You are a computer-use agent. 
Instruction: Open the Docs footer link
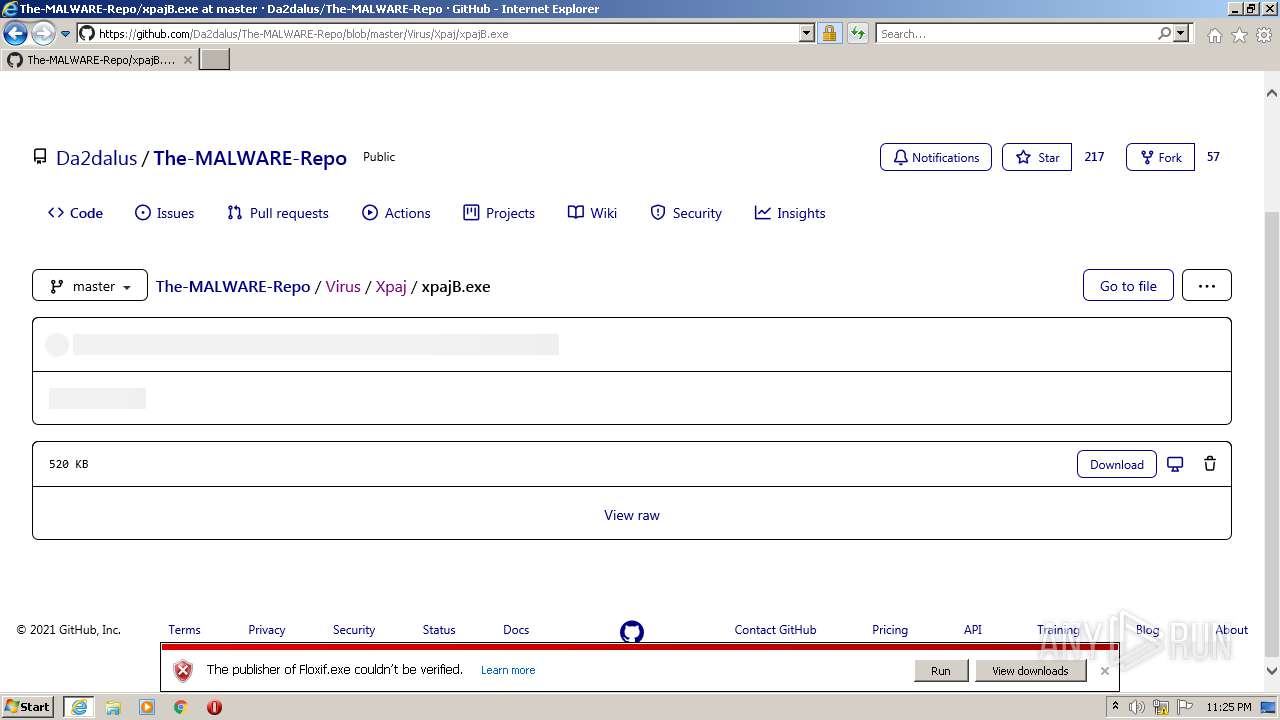[516, 630]
